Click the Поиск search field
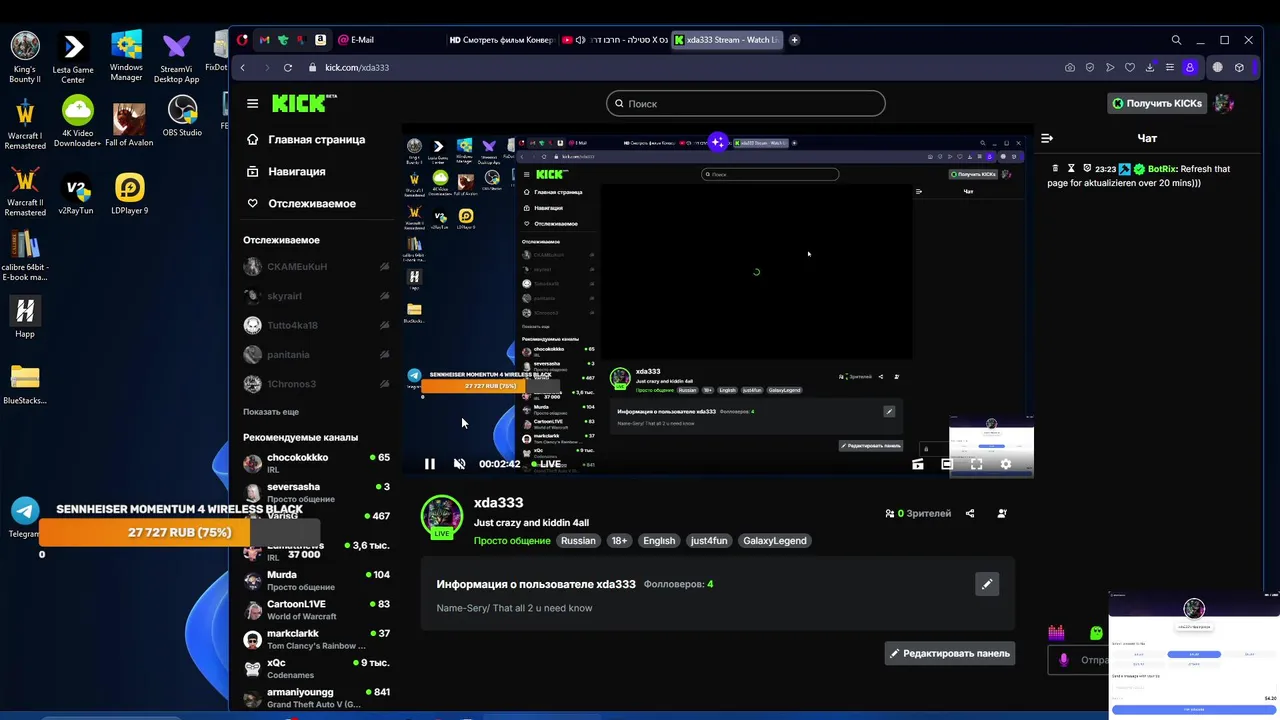Image resolution: width=1280 pixels, height=720 pixels. (x=745, y=103)
